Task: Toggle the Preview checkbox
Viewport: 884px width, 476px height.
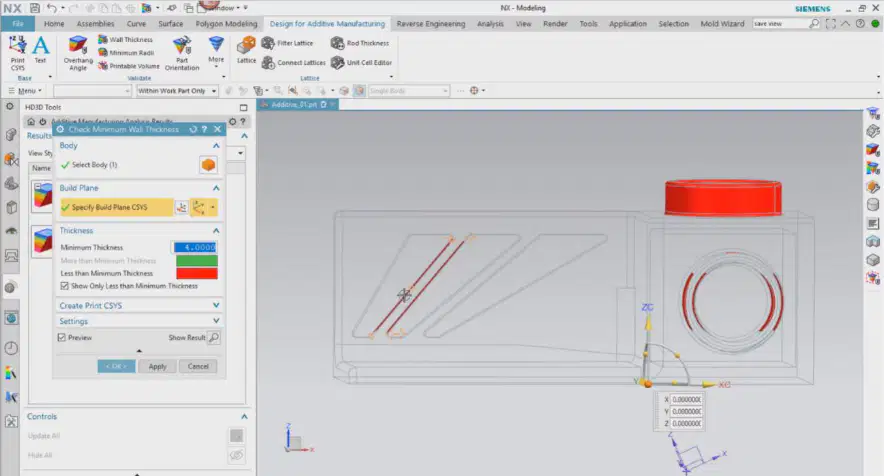Action: pyautogui.click(x=61, y=337)
